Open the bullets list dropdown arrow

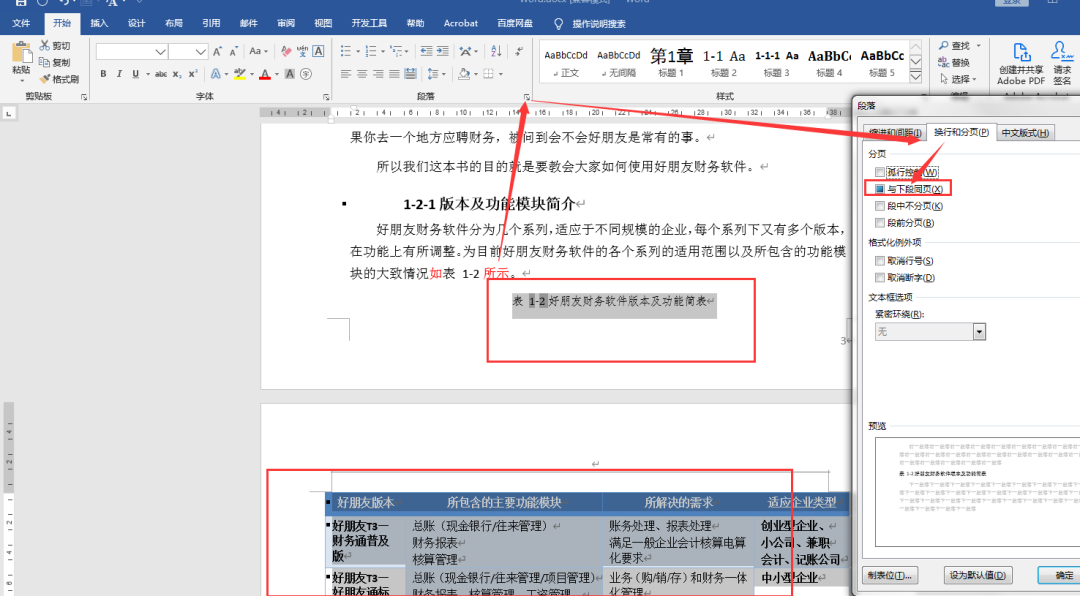(x=358, y=52)
